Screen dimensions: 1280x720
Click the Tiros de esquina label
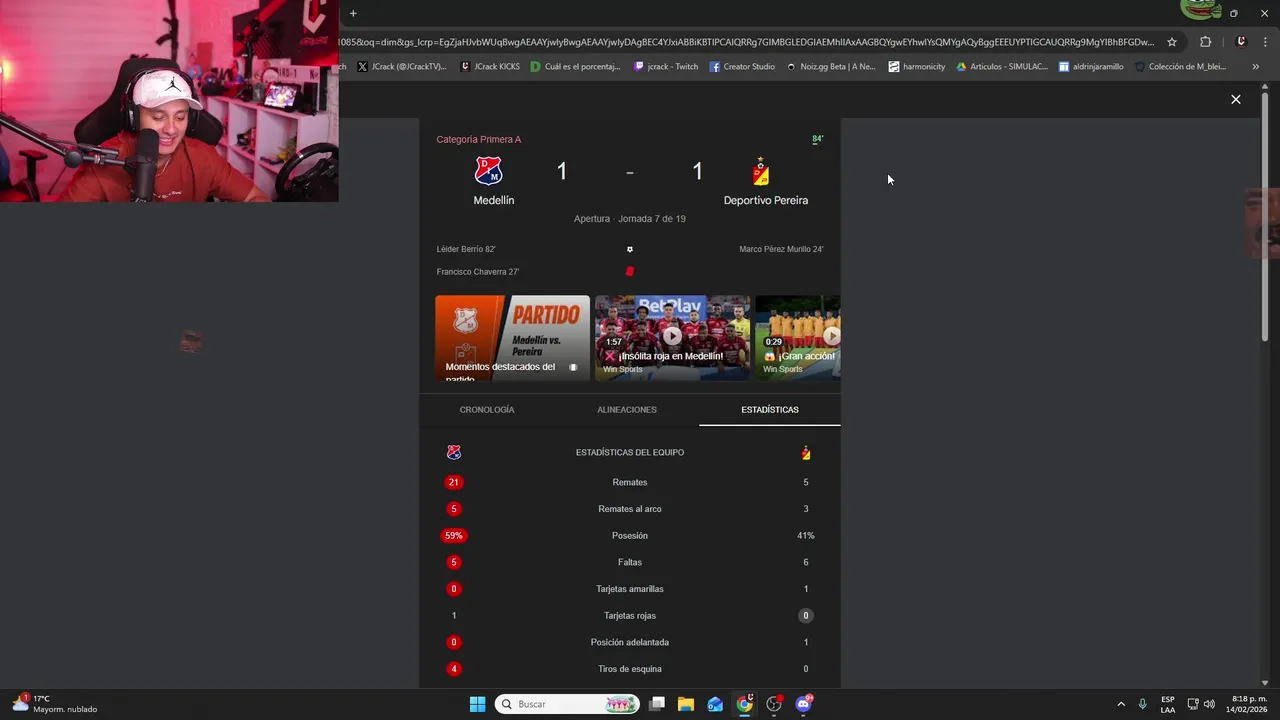630,669
